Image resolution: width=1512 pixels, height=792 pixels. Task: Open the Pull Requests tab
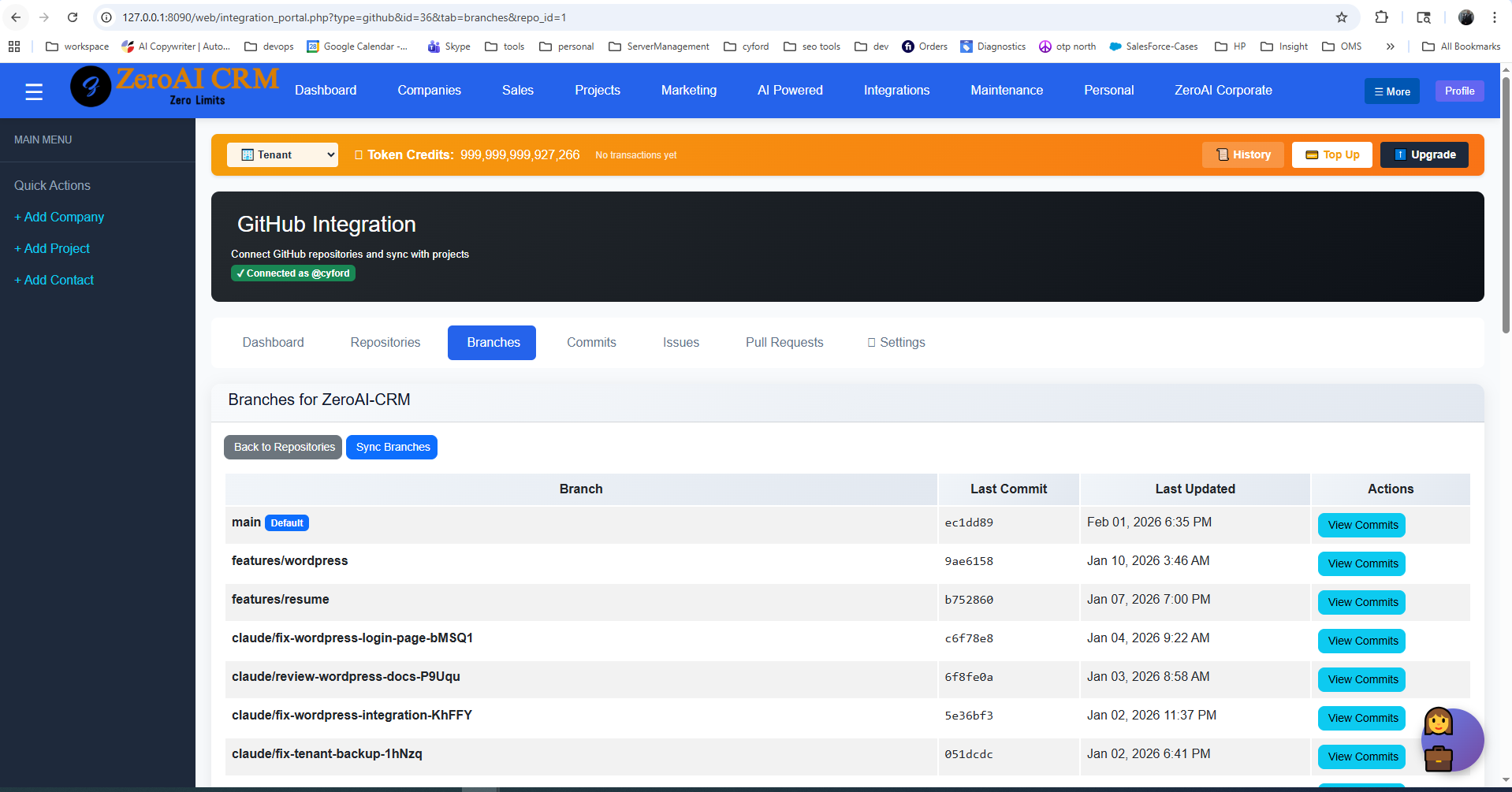784,343
